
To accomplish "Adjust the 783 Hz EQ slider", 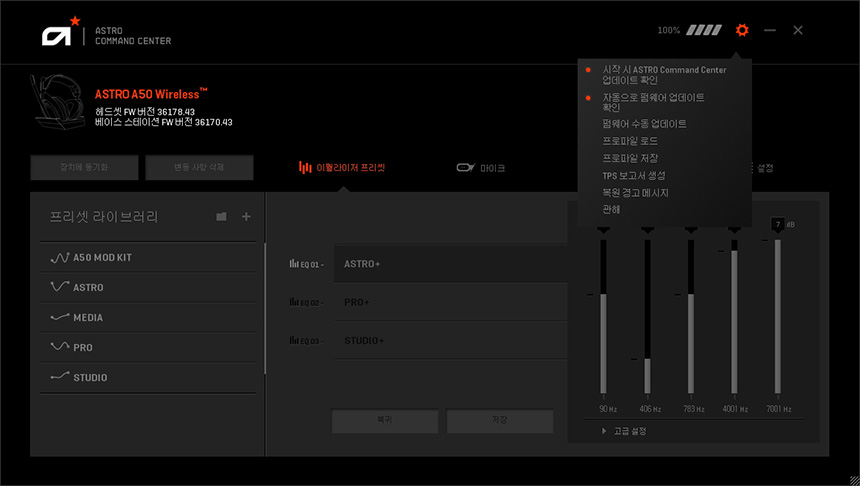I will (691, 315).
